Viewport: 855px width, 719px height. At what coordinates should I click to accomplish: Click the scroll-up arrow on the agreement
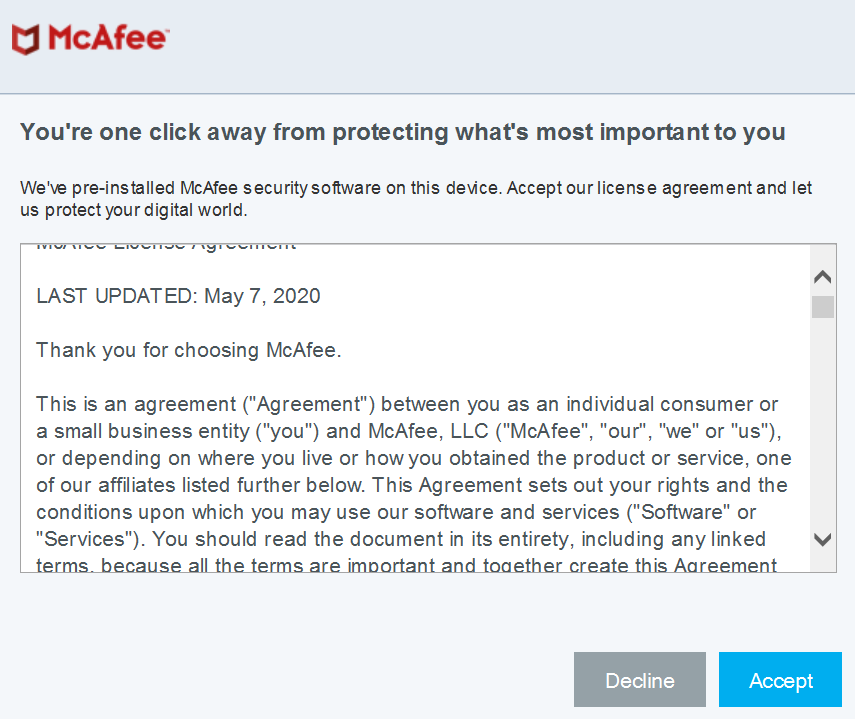click(x=822, y=276)
